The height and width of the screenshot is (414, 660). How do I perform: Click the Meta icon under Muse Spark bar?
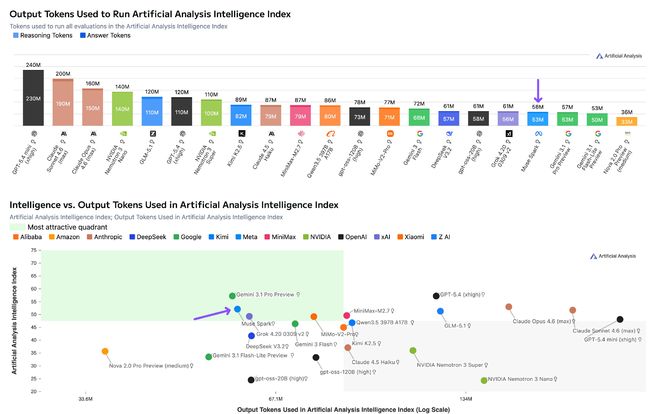pyautogui.click(x=538, y=132)
